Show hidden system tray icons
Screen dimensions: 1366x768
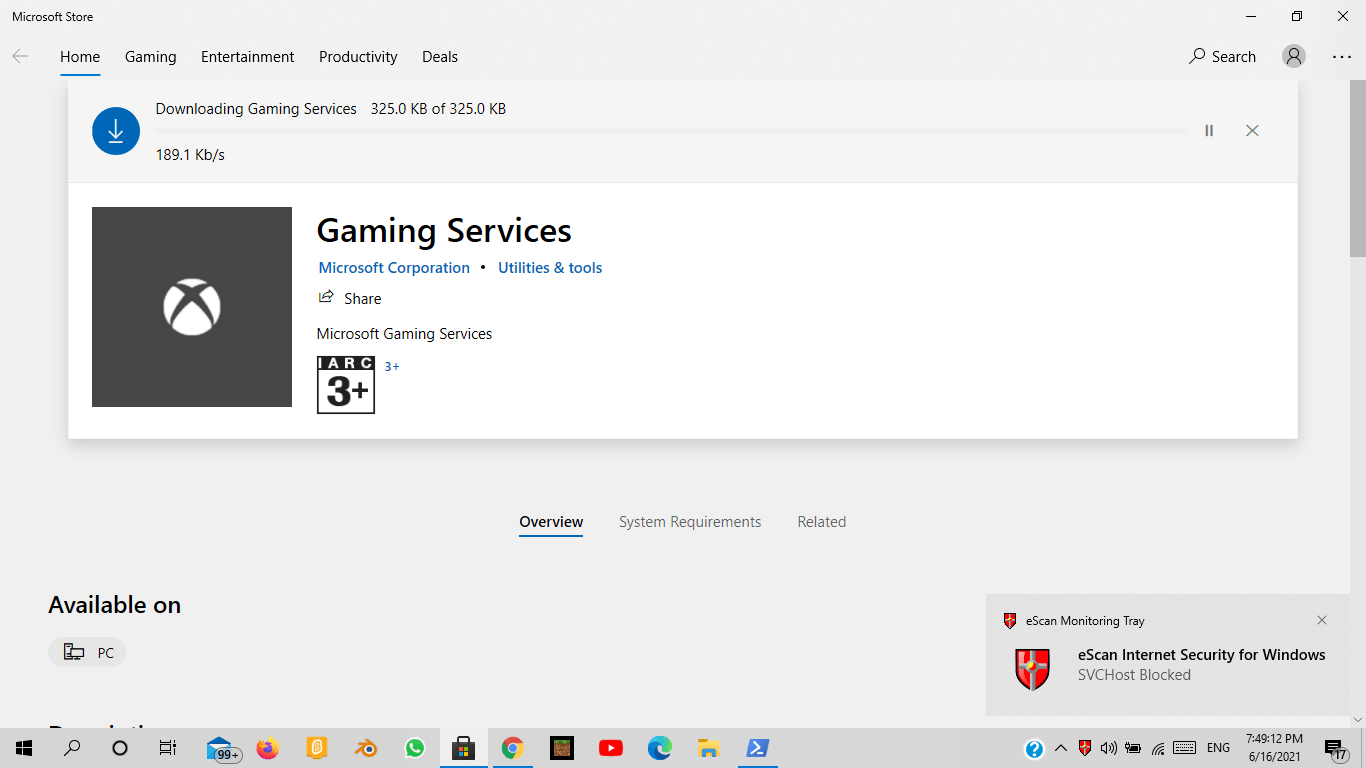tap(1061, 748)
